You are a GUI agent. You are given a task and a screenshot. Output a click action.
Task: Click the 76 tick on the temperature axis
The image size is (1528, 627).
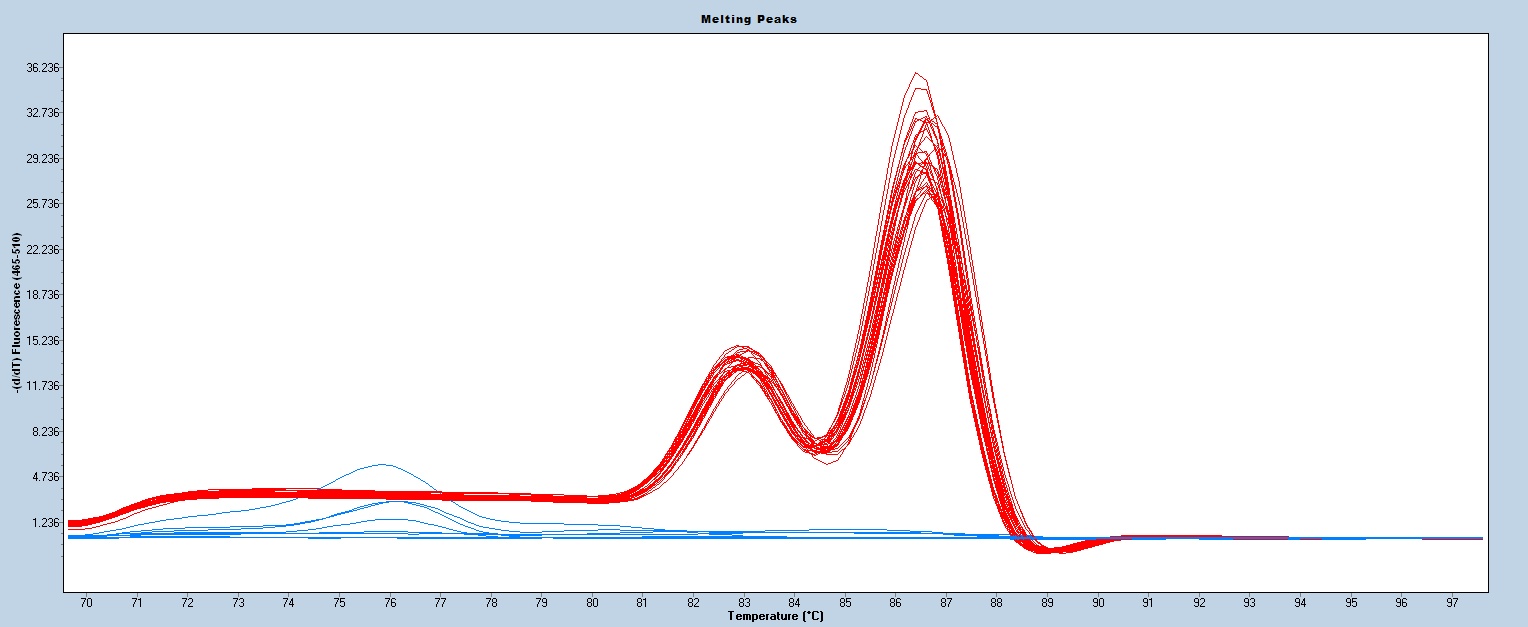pyautogui.click(x=390, y=603)
